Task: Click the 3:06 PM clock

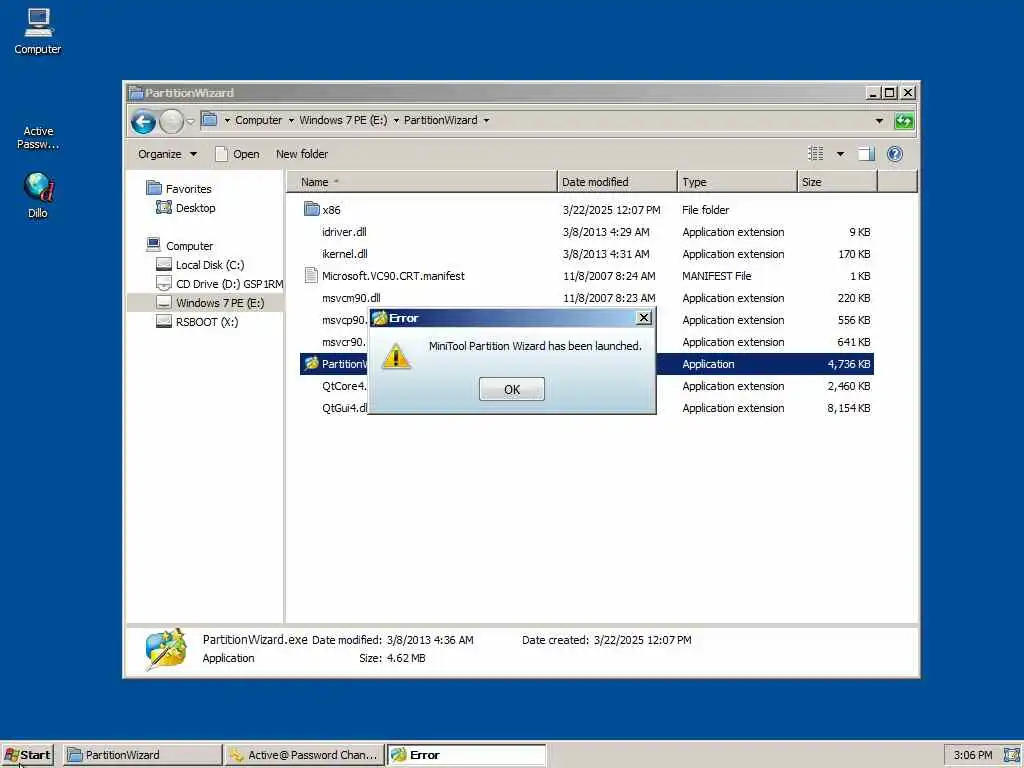Action: (x=972, y=755)
